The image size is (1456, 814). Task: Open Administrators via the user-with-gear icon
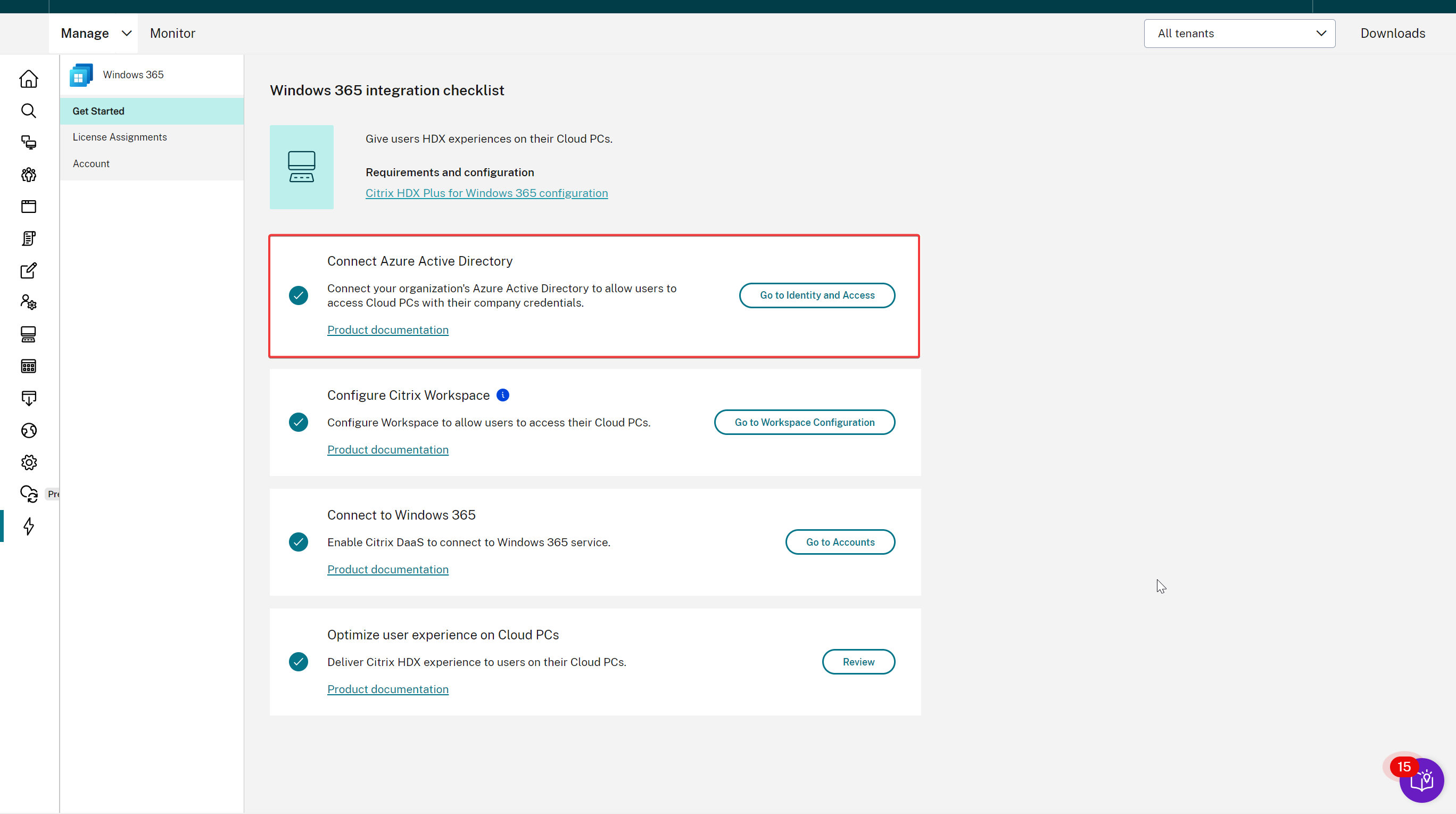coord(28,302)
